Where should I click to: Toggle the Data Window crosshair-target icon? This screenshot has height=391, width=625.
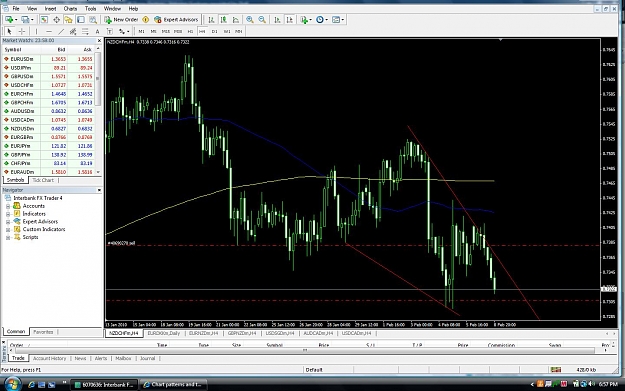point(56,20)
